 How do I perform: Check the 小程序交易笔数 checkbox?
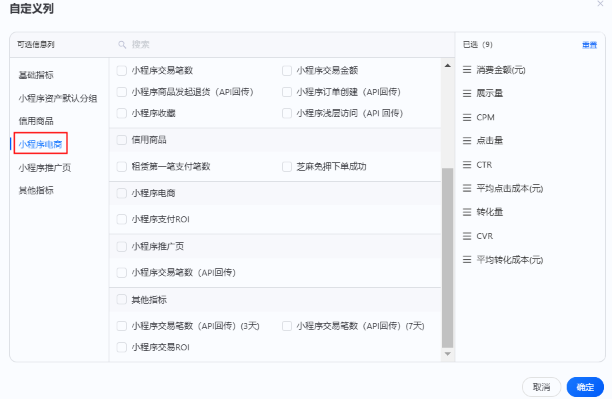coord(122,71)
